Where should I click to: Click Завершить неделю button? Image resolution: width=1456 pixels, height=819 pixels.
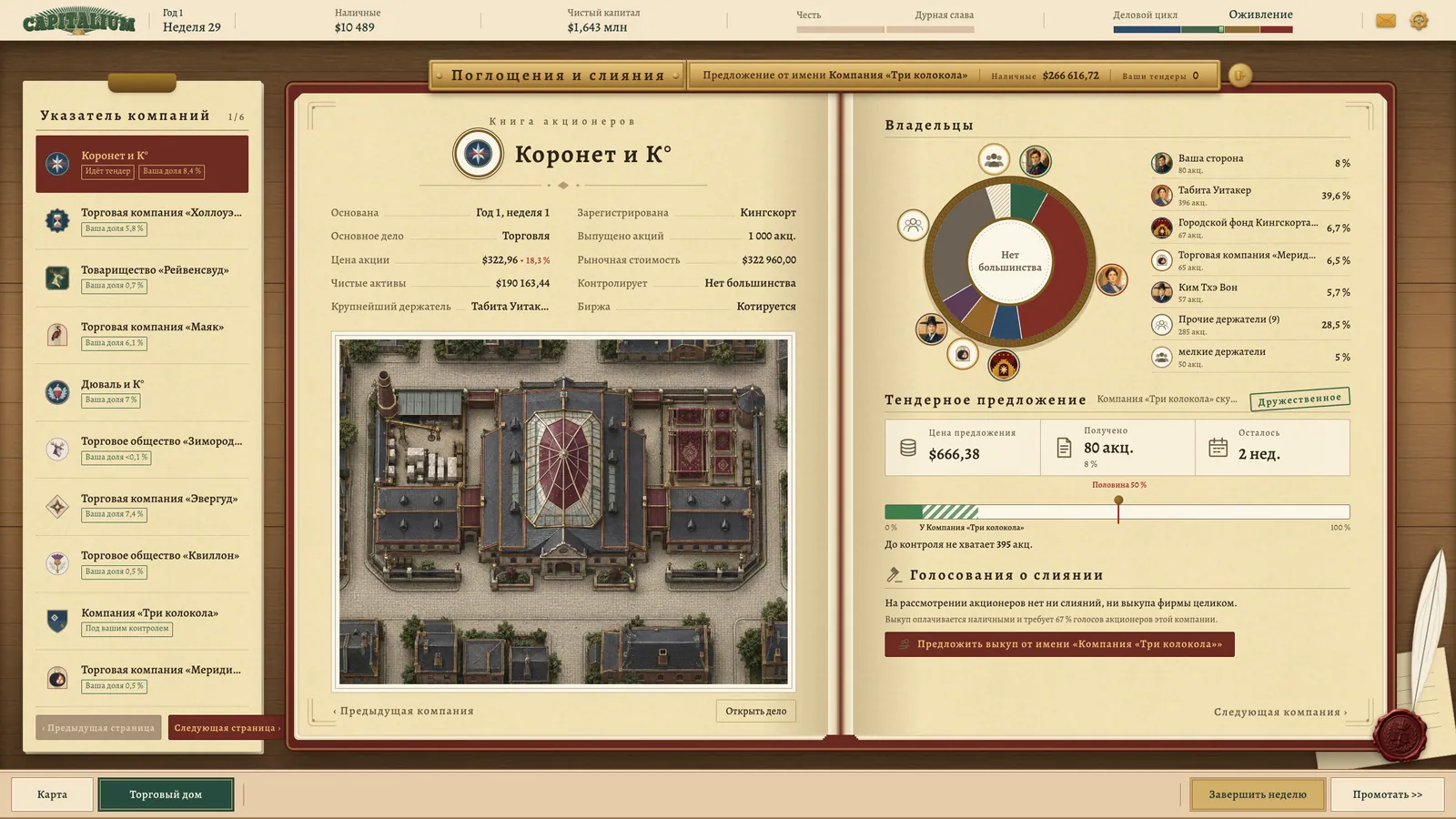[1258, 794]
